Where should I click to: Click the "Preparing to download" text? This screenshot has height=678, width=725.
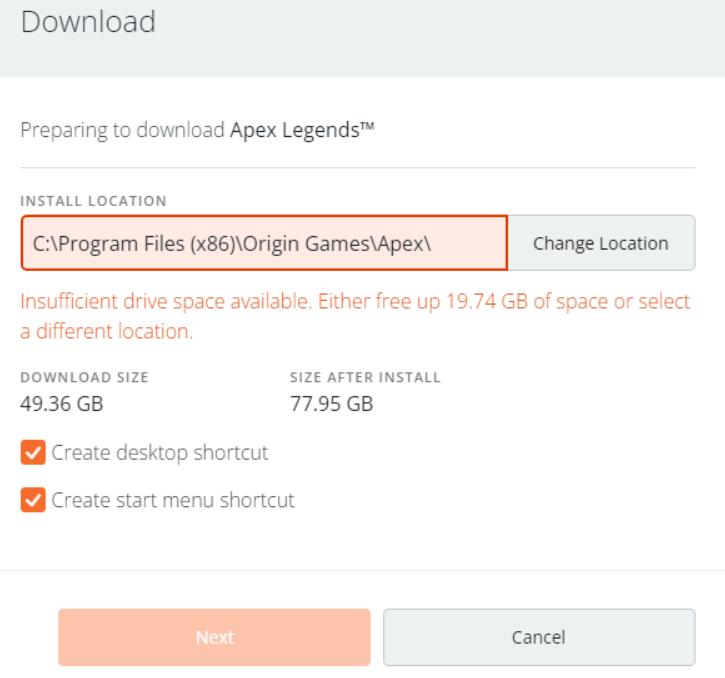[123, 130]
